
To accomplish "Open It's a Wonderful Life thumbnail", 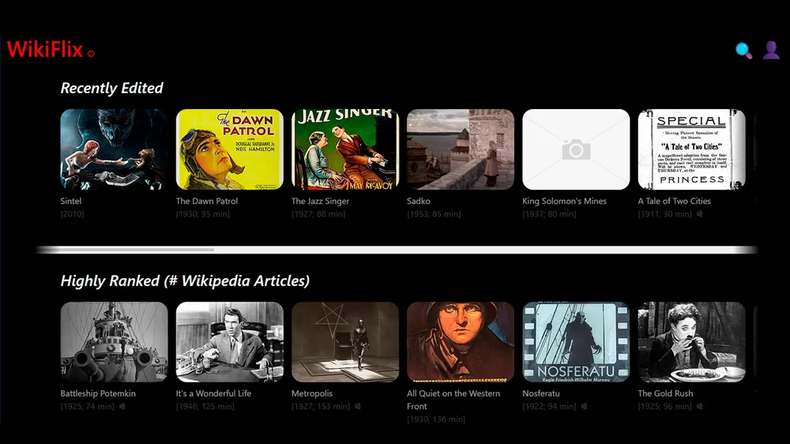I will point(229,342).
